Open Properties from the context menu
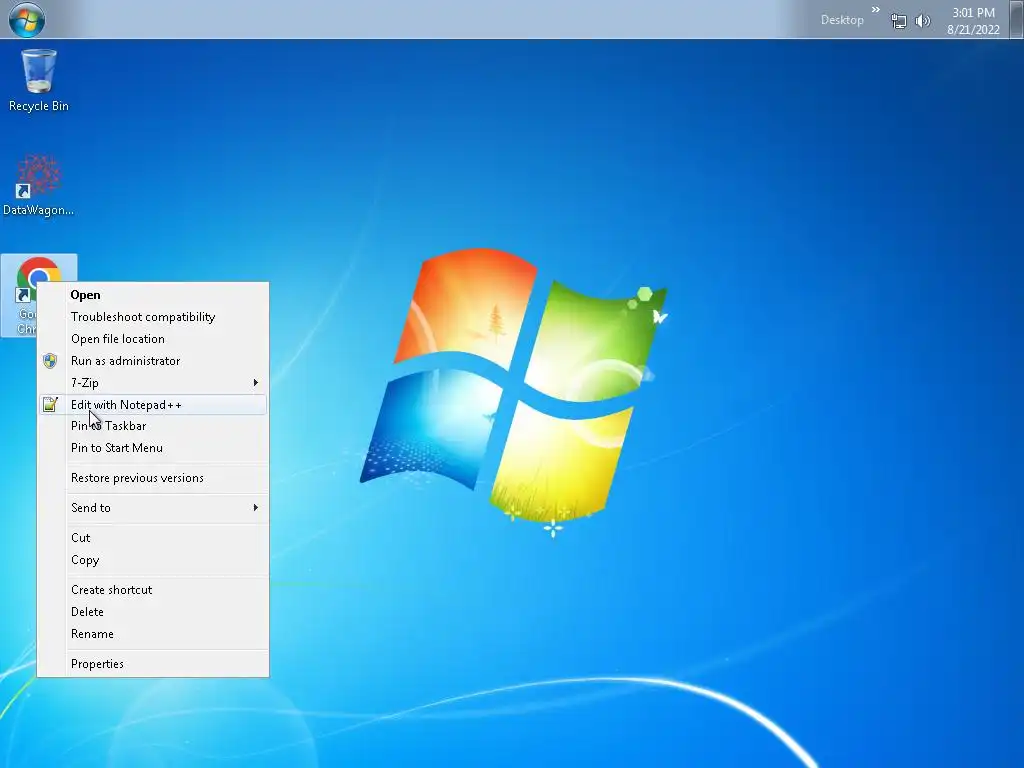The width and height of the screenshot is (1024, 768). pos(153,664)
